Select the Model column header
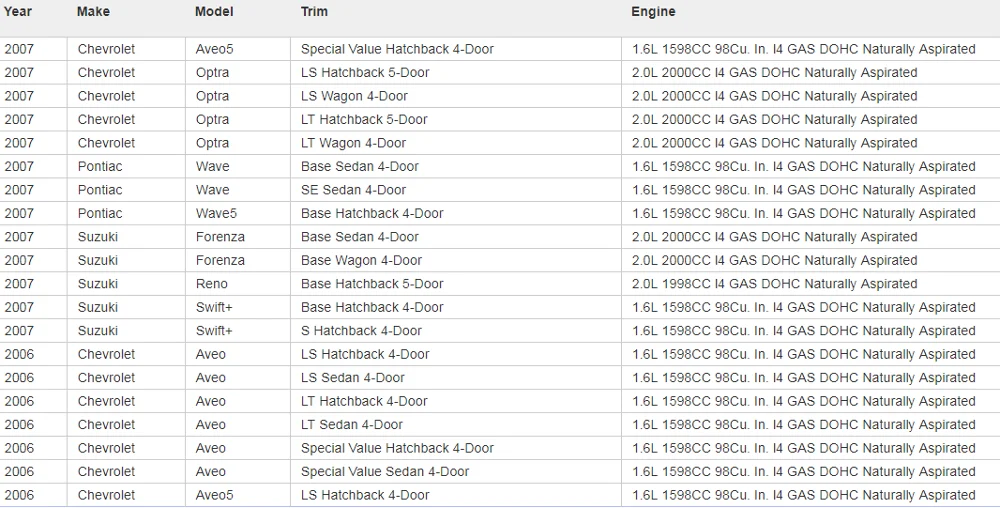Viewport: 1000px width, 508px height. 214,12
